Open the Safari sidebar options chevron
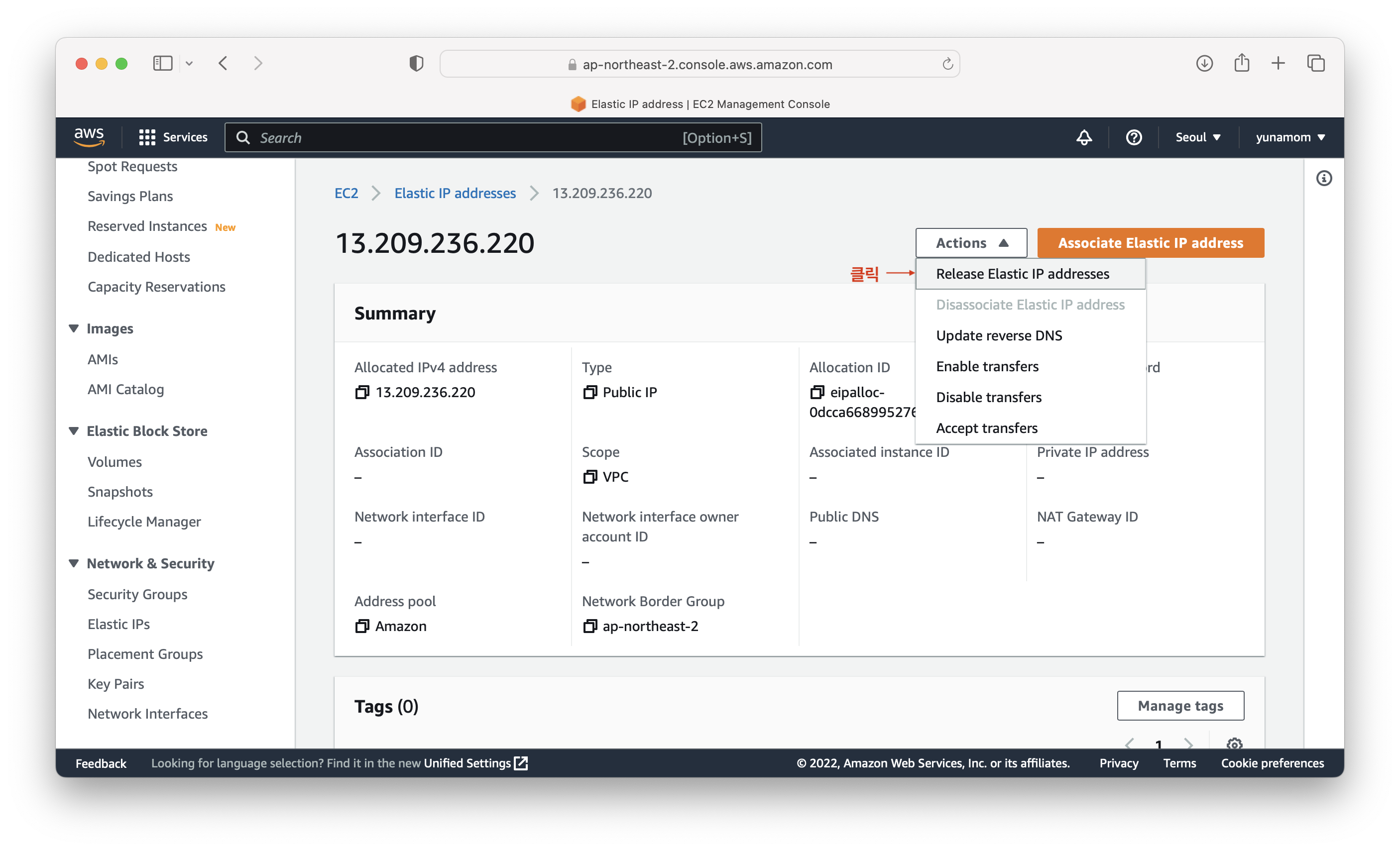Image resolution: width=1400 pixels, height=851 pixels. (189, 64)
